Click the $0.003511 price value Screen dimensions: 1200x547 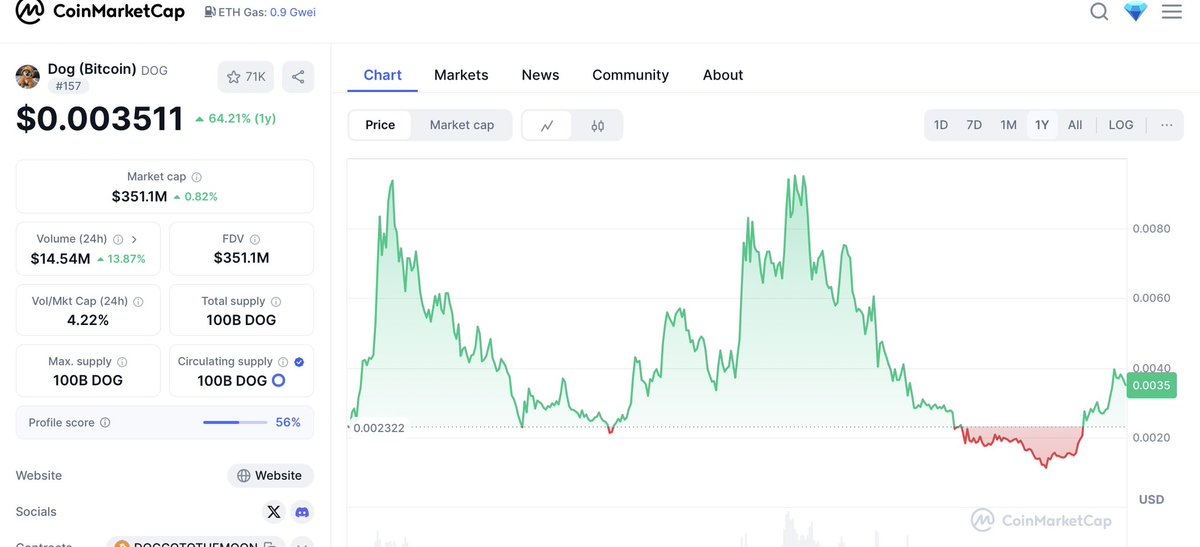click(100, 118)
